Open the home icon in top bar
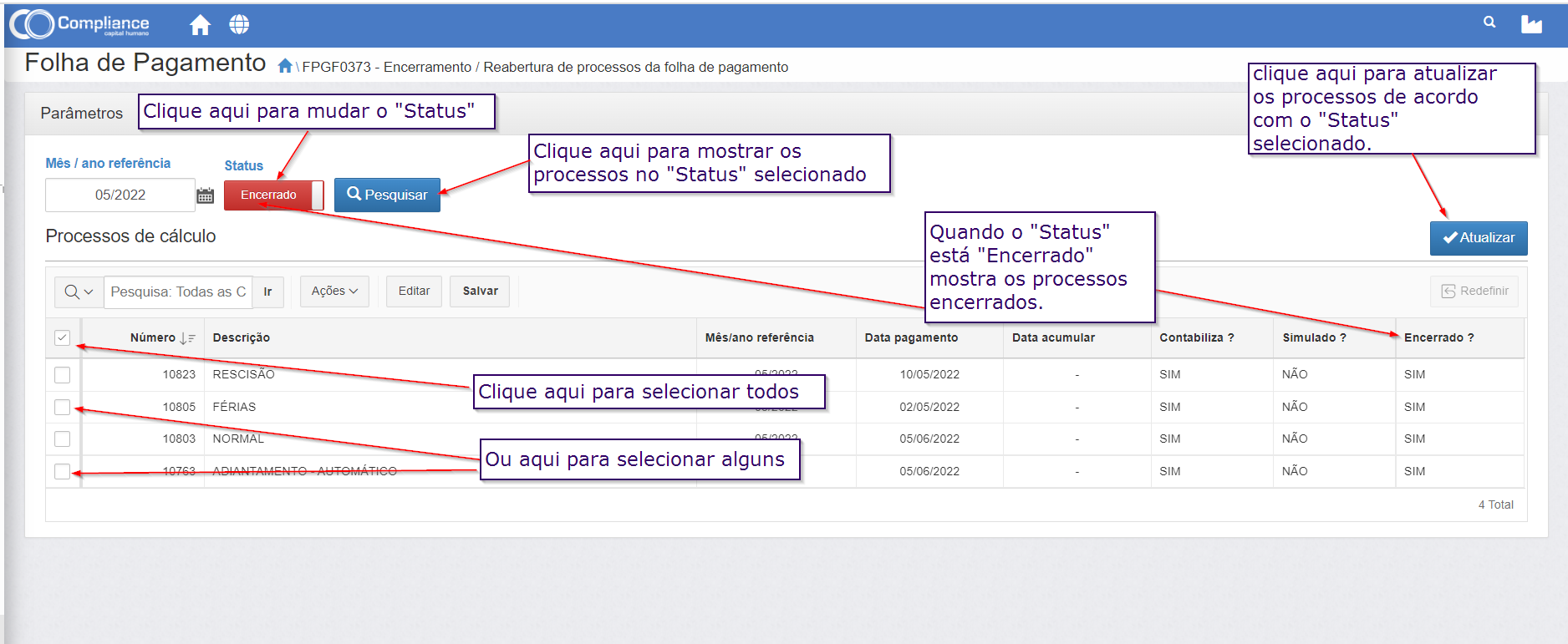 pos(200,25)
